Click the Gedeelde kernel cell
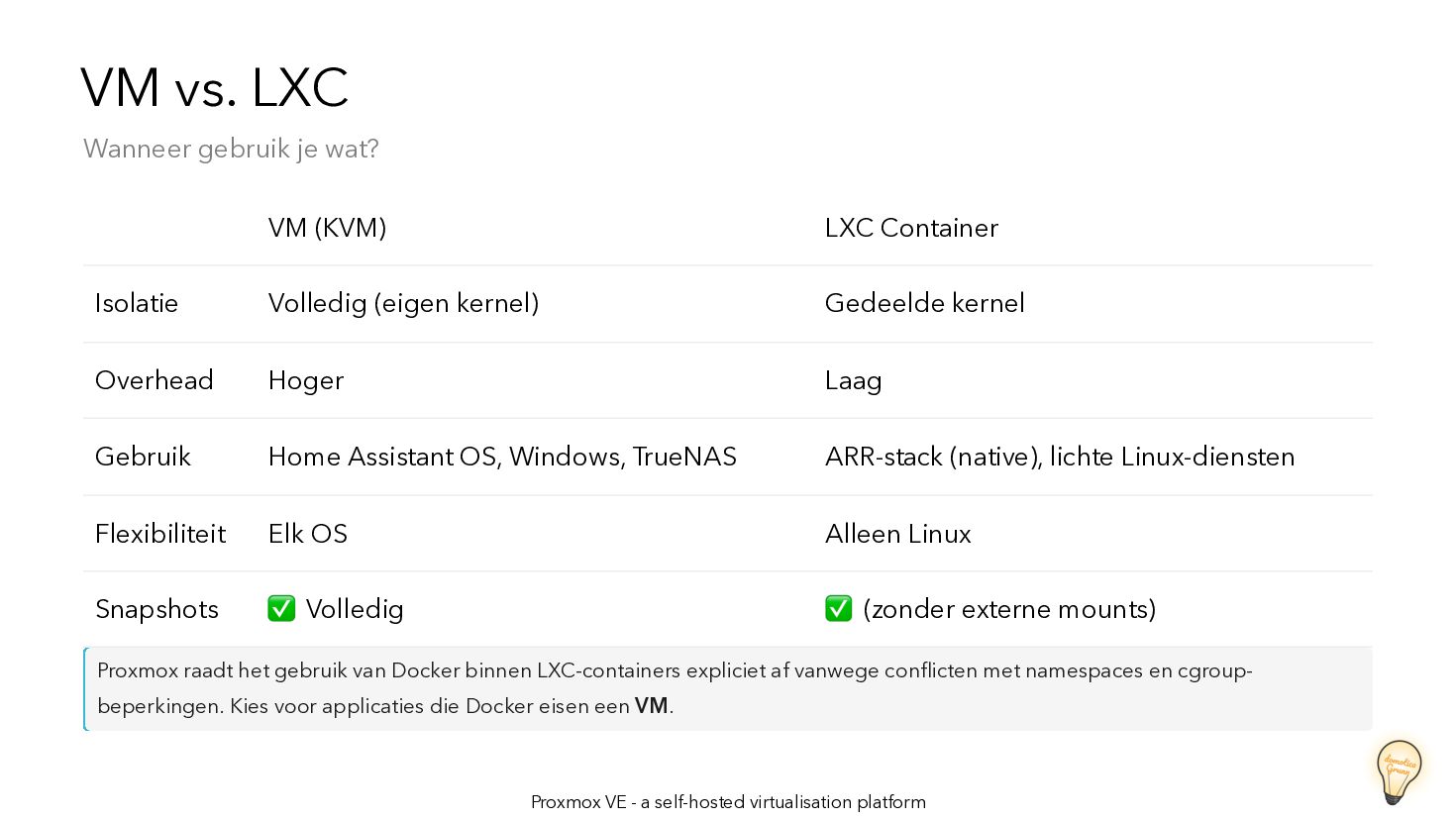 [x=924, y=303]
